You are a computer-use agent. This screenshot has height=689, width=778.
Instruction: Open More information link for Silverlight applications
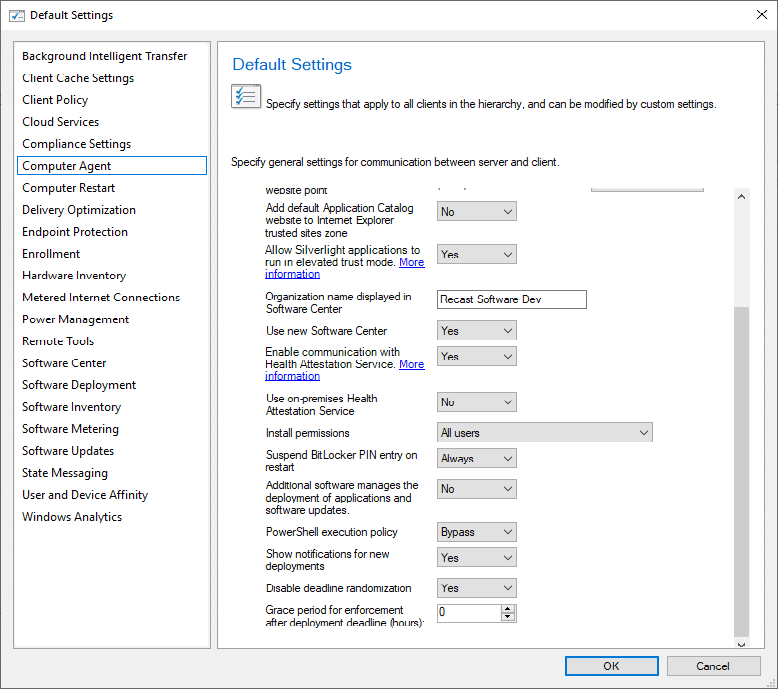pos(411,263)
